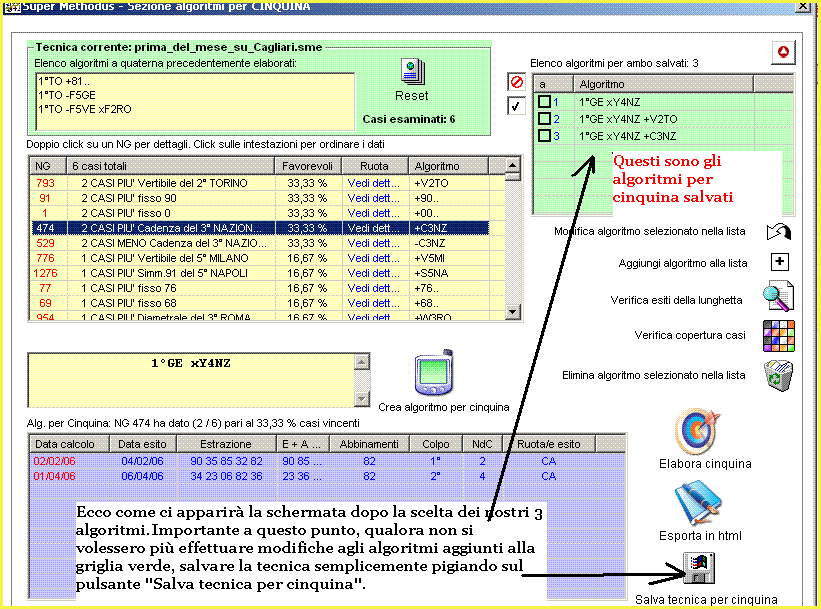
Task: Click Salva tecnica per cinquina floppy icon
Action: point(699,568)
